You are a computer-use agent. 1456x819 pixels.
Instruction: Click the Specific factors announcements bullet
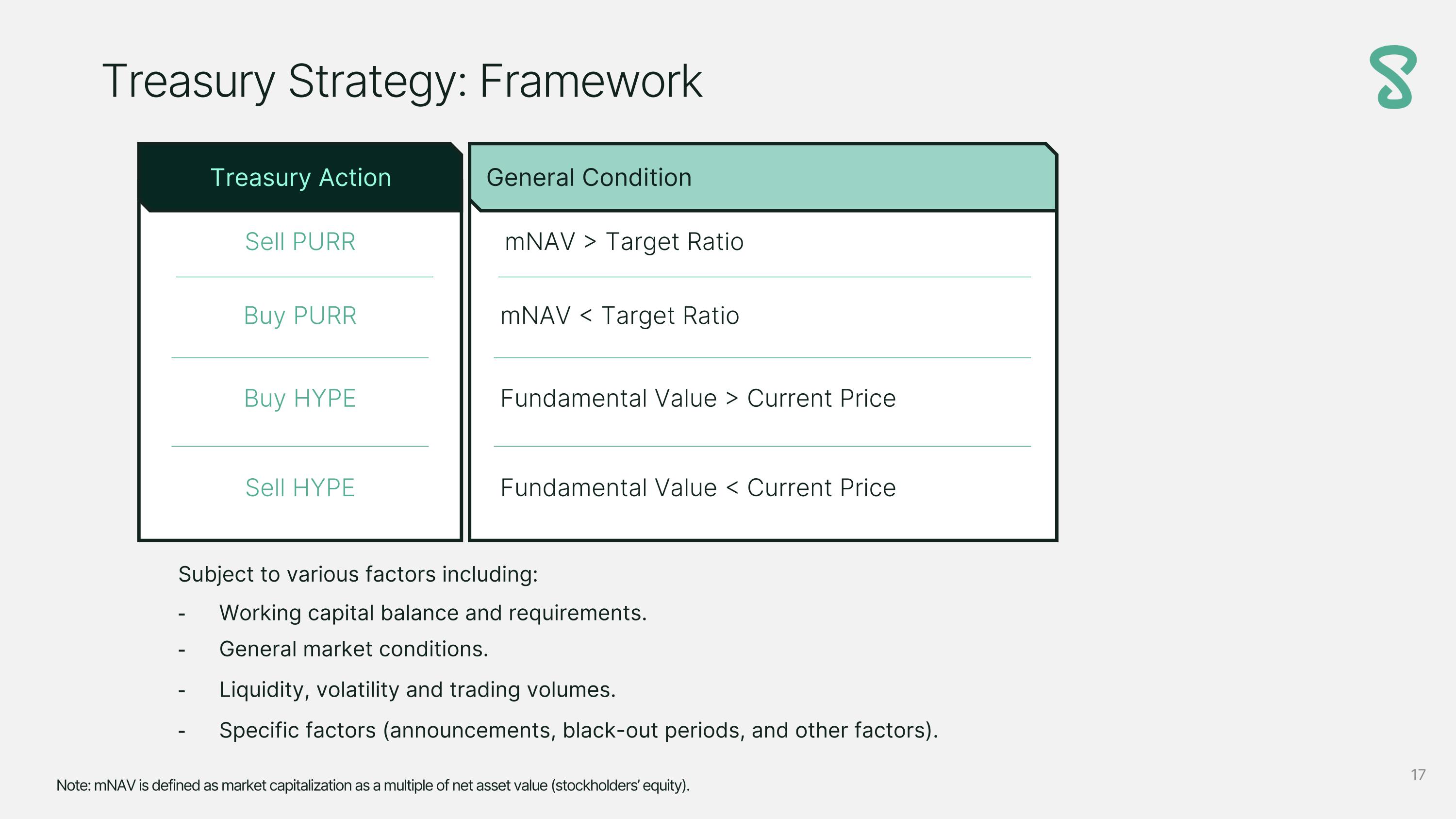[578, 730]
